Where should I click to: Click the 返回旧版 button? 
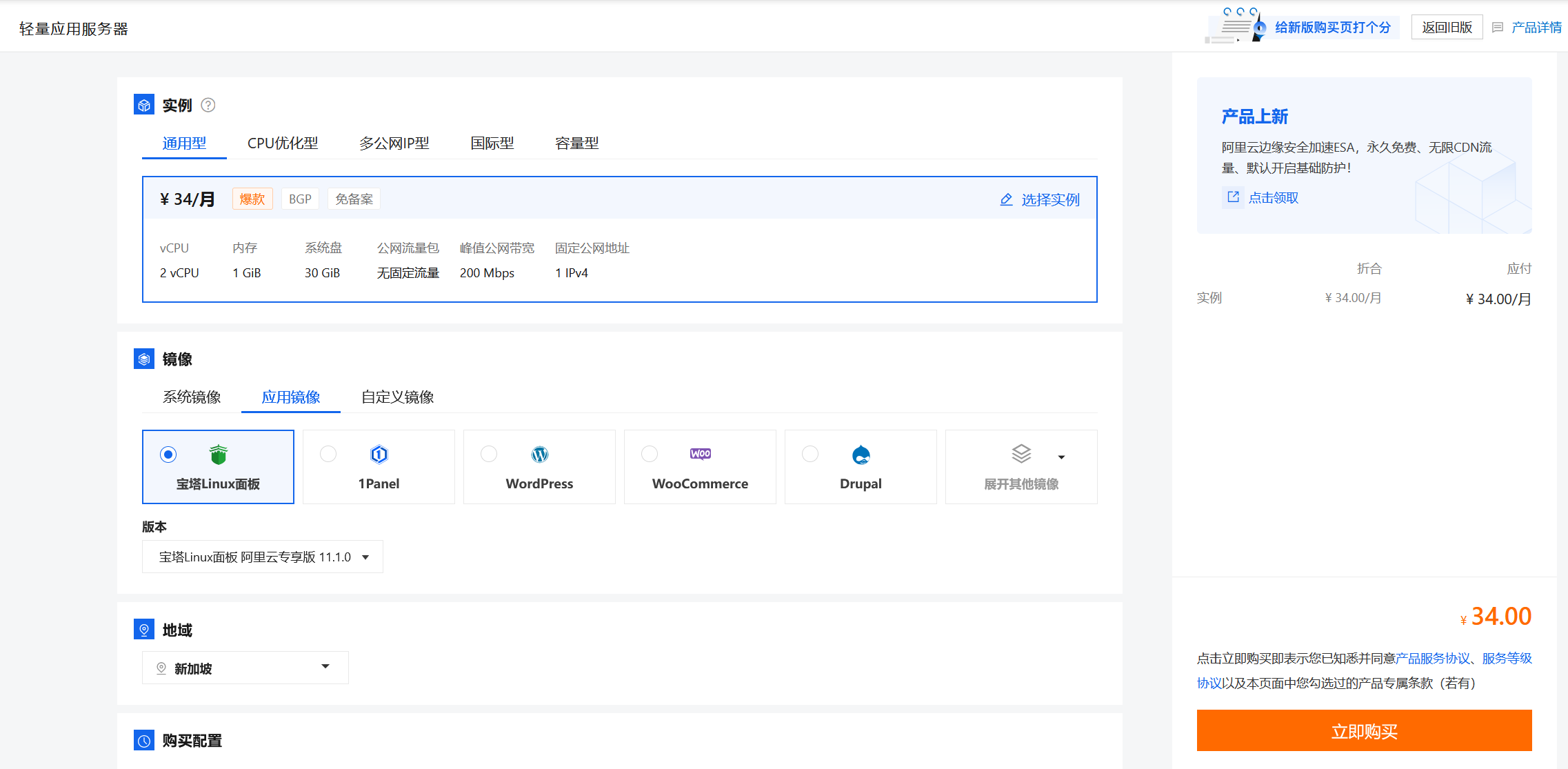(x=1447, y=28)
